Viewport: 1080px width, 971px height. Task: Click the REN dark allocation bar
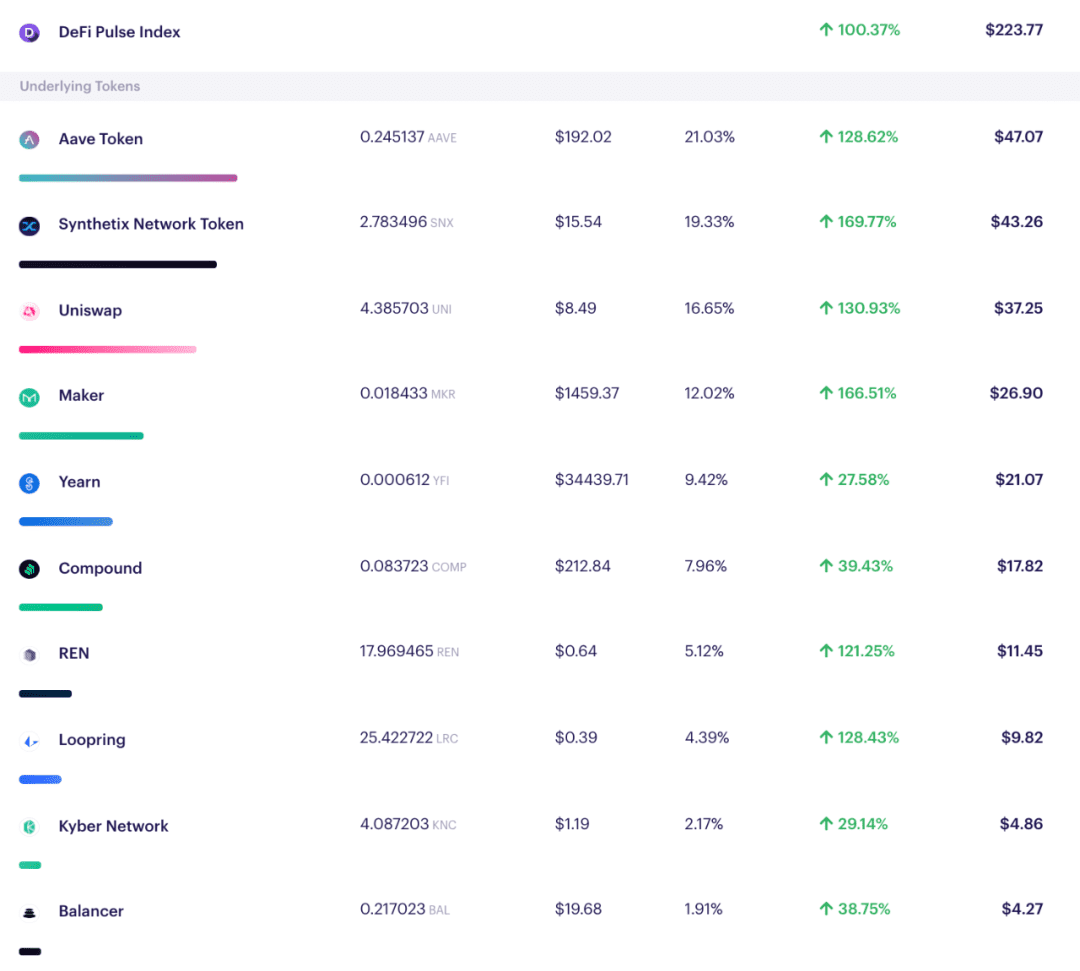point(45,693)
